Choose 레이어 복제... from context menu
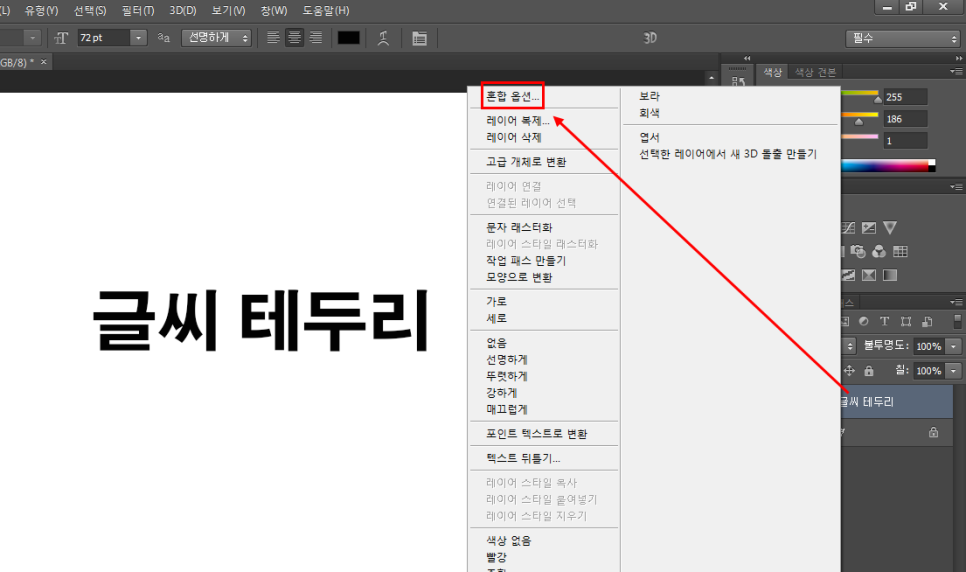966x572 pixels. [518, 121]
